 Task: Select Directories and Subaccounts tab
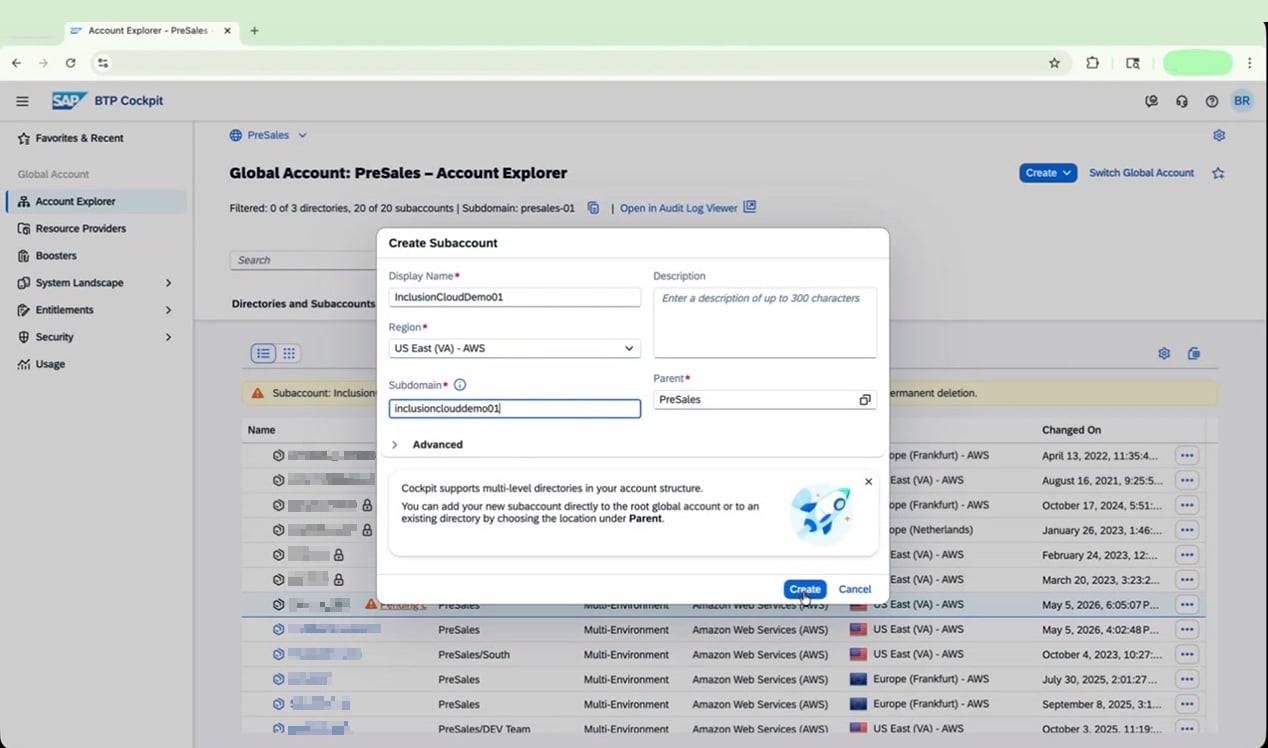point(303,303)
